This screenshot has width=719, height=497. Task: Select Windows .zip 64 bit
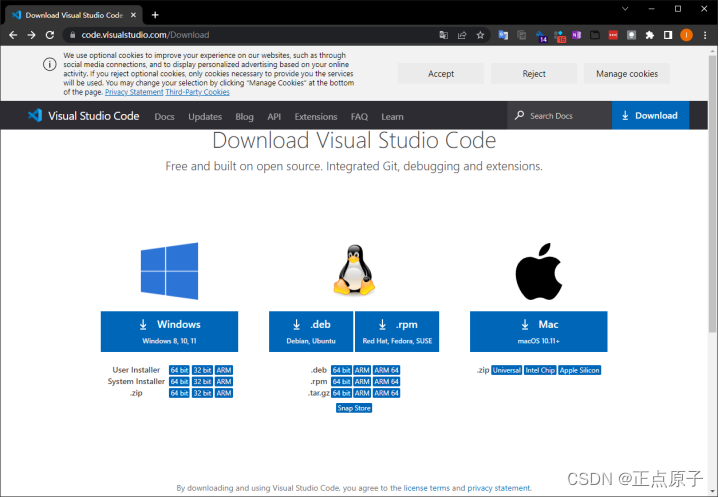point(179,393)
